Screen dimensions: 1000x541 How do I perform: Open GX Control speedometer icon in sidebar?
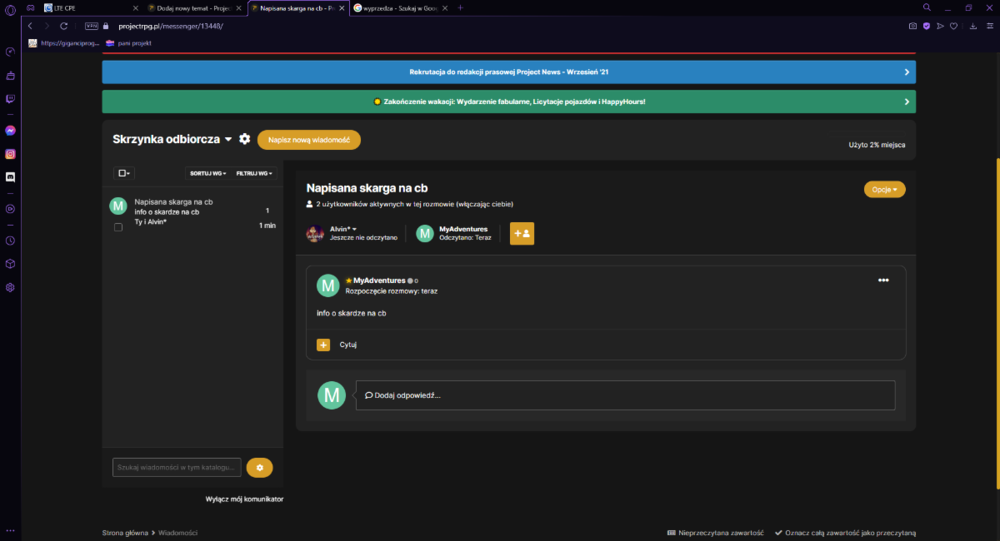pyautogui.click(x=10, y=52)
